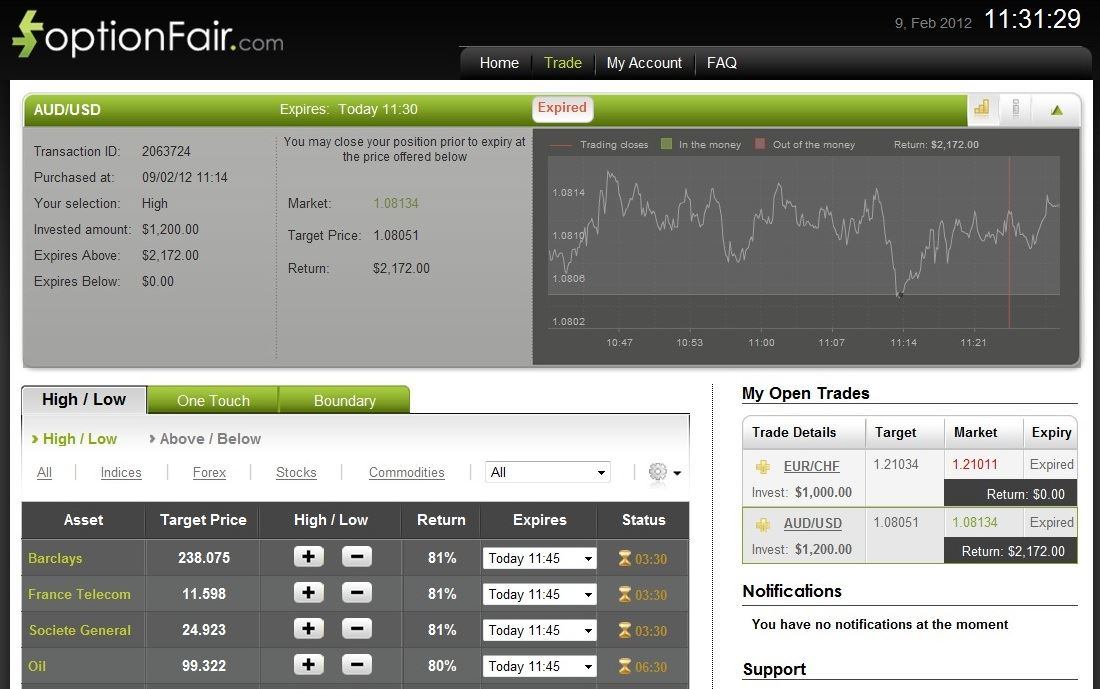This screenshot has height=689, width=1100.
Task: Open the Expires dropdown for Societe General
Action: click(x=539, y=630)
